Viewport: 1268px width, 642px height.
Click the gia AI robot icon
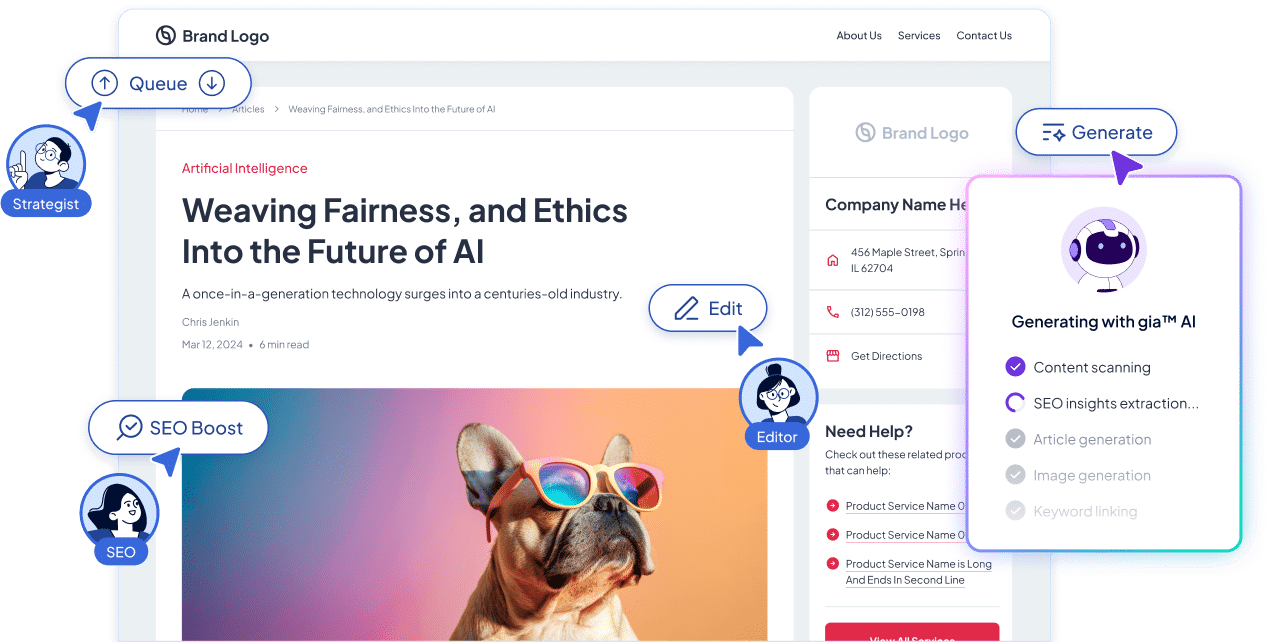coord(1103,250)
